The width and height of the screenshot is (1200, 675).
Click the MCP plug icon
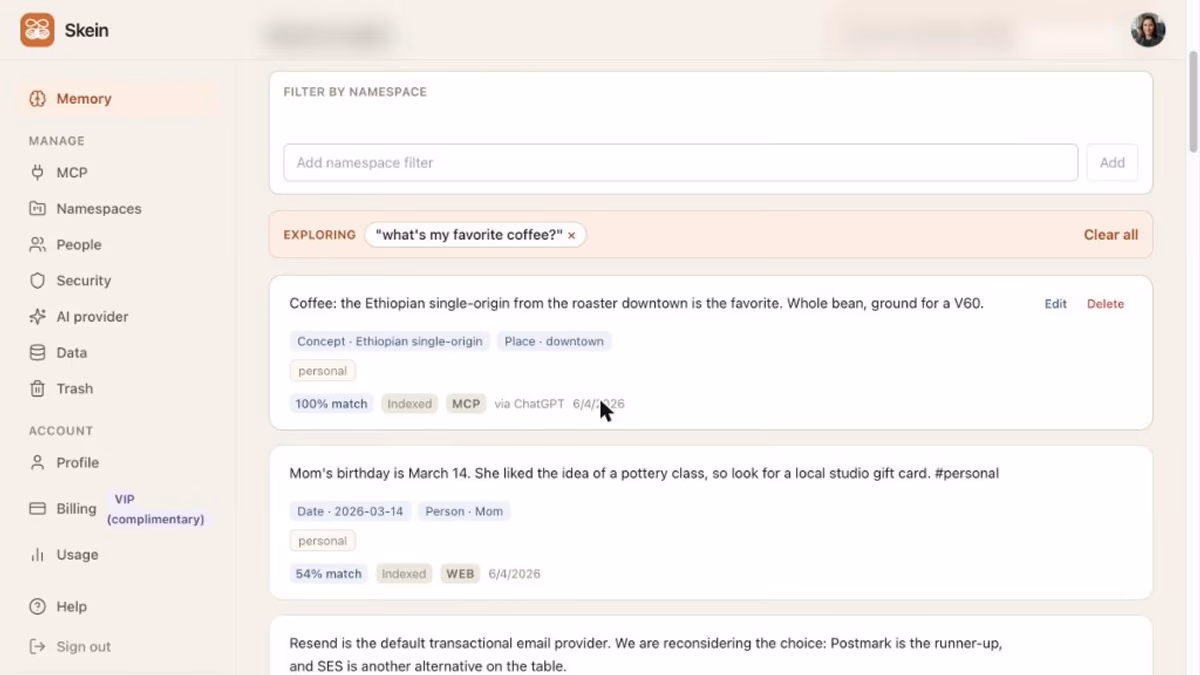37,173
